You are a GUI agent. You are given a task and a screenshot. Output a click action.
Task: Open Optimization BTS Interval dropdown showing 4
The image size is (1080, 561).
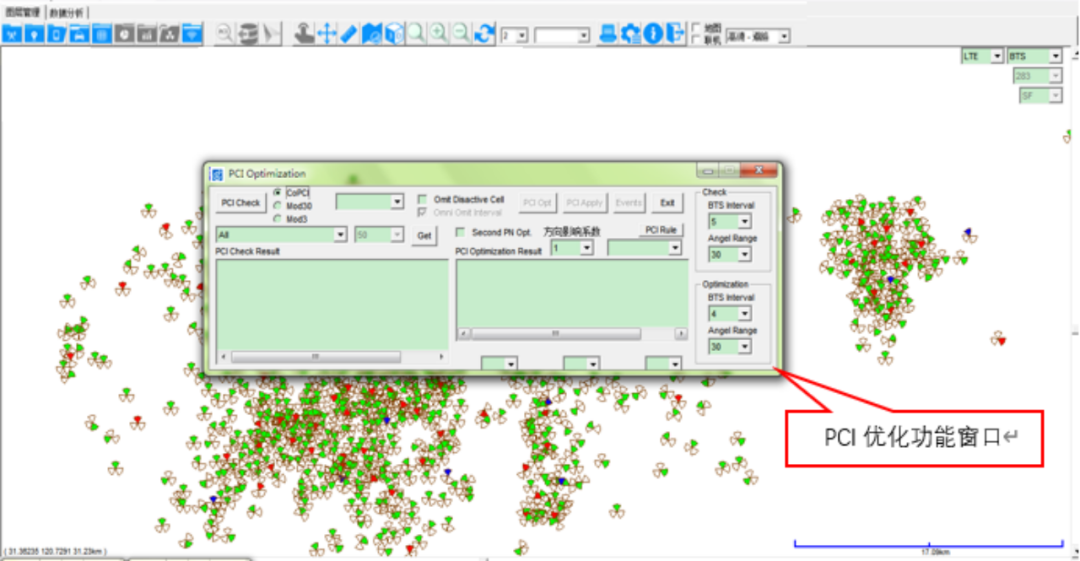[x=730, y=314]
